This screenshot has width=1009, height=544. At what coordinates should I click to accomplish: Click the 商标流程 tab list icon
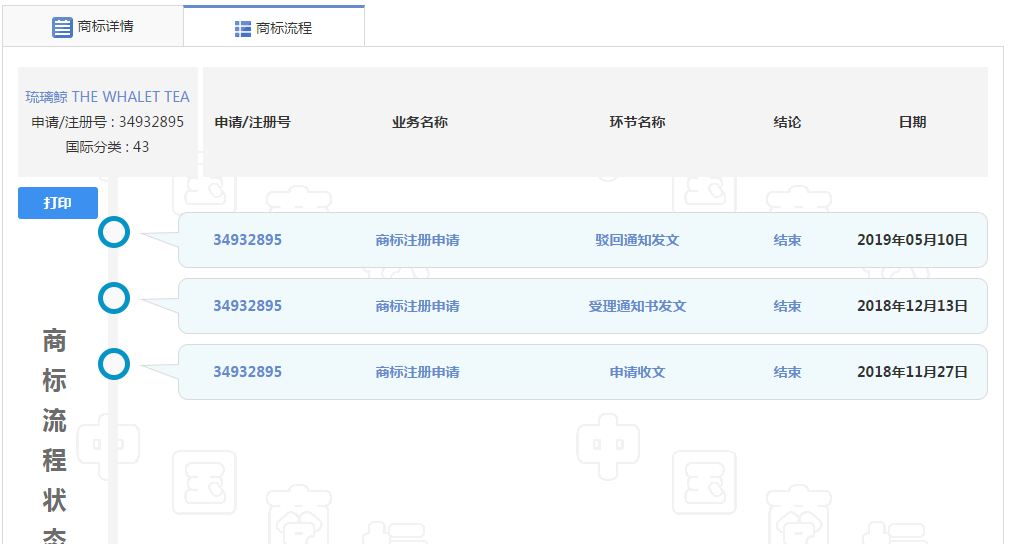pos(243,29)
